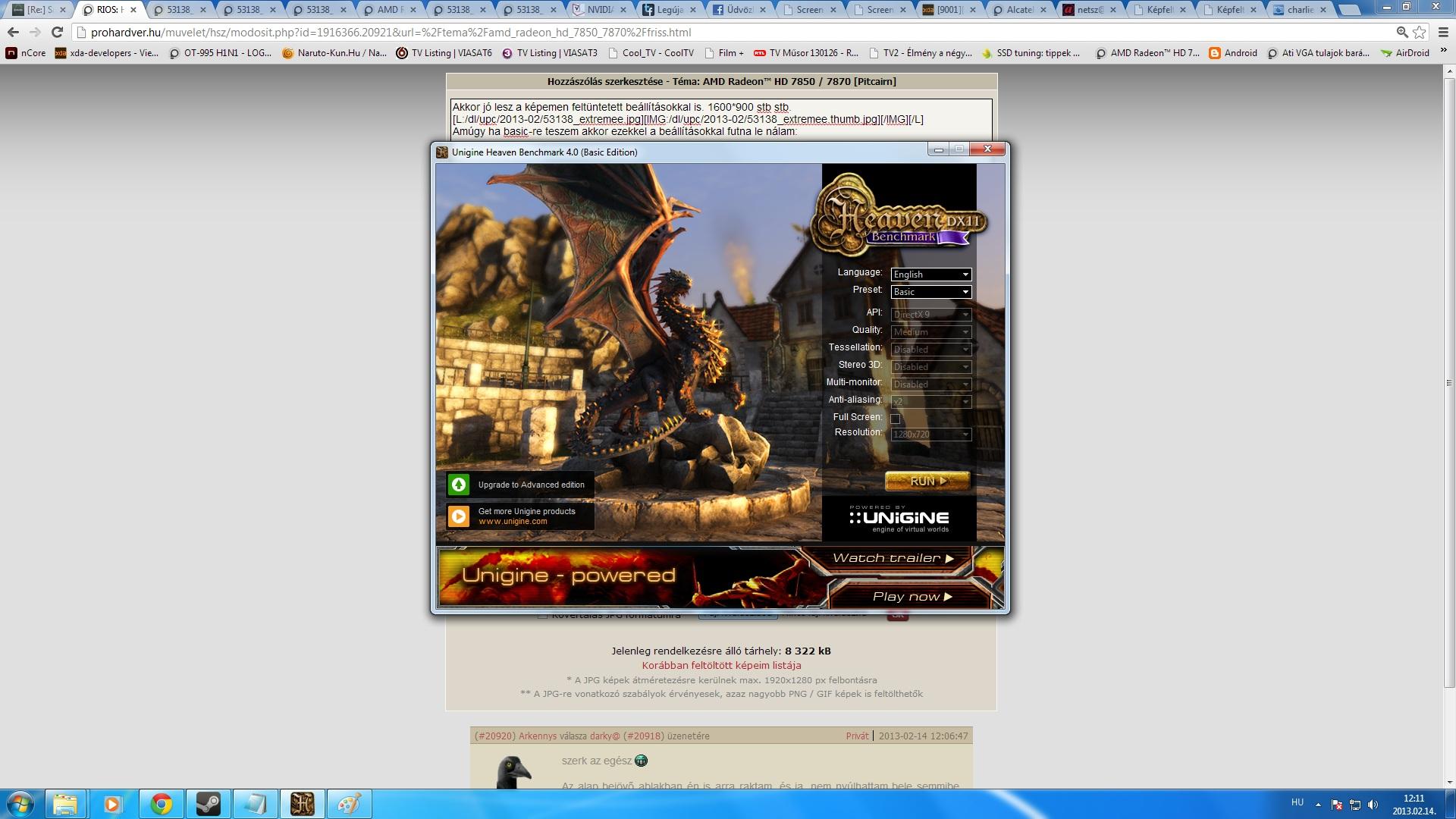Open the Naruto-Kun.Hu bookmark
Image resolution: width=1456 pixels, height=819 pixels.
(x=334, y=53)
